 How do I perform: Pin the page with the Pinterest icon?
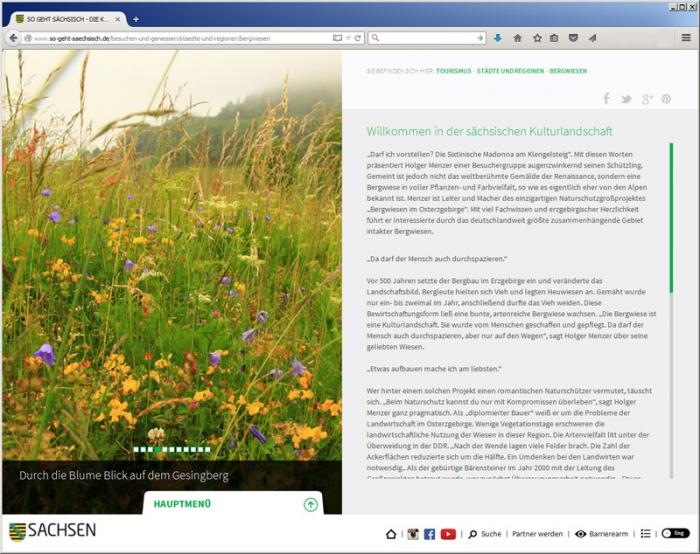point(666,99)
